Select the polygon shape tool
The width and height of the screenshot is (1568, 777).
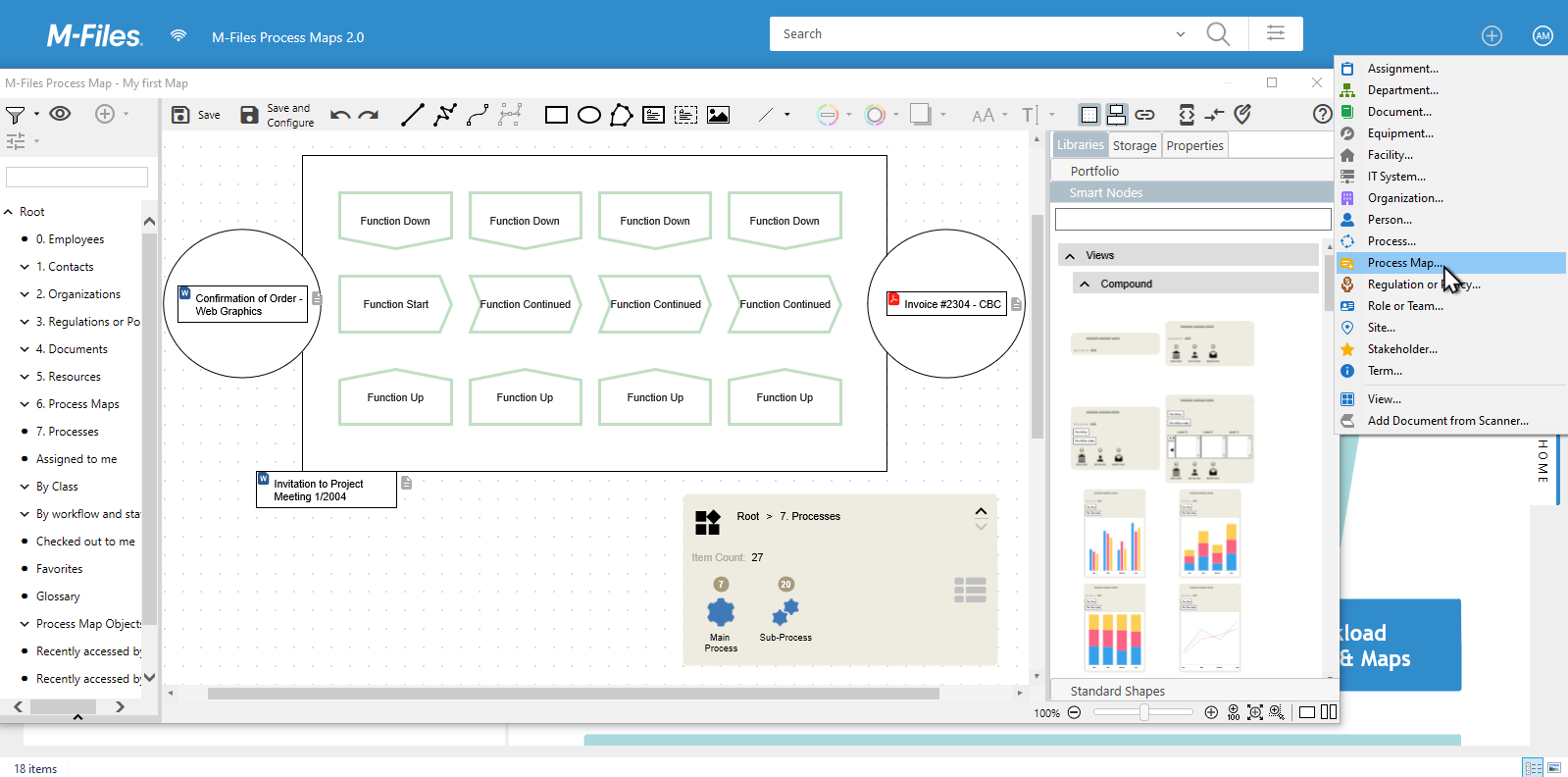(x=621, y=115)
